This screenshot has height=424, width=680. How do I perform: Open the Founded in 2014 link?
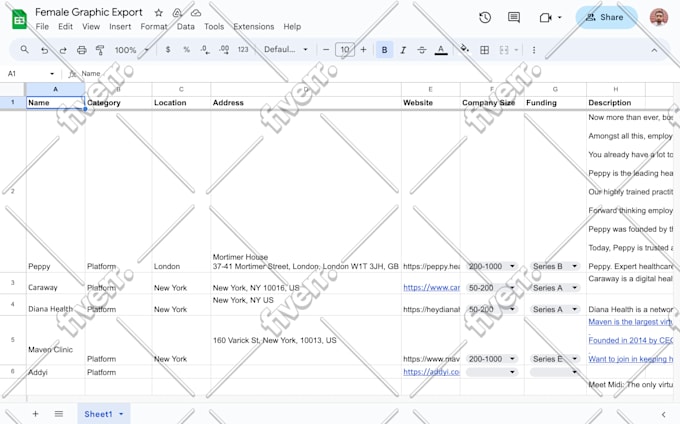click(630, 340)
